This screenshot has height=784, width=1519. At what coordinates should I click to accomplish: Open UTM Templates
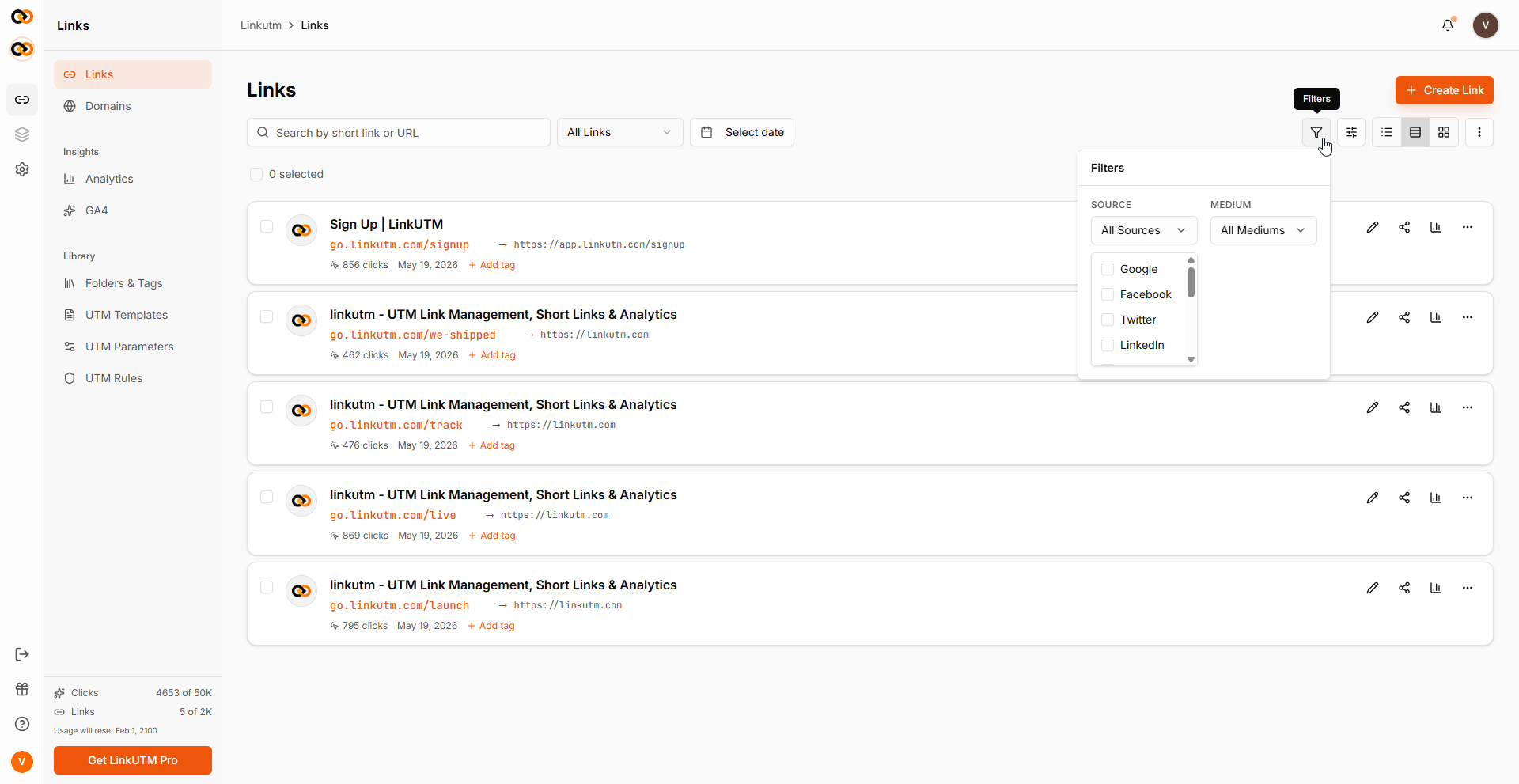pos(133,315)
